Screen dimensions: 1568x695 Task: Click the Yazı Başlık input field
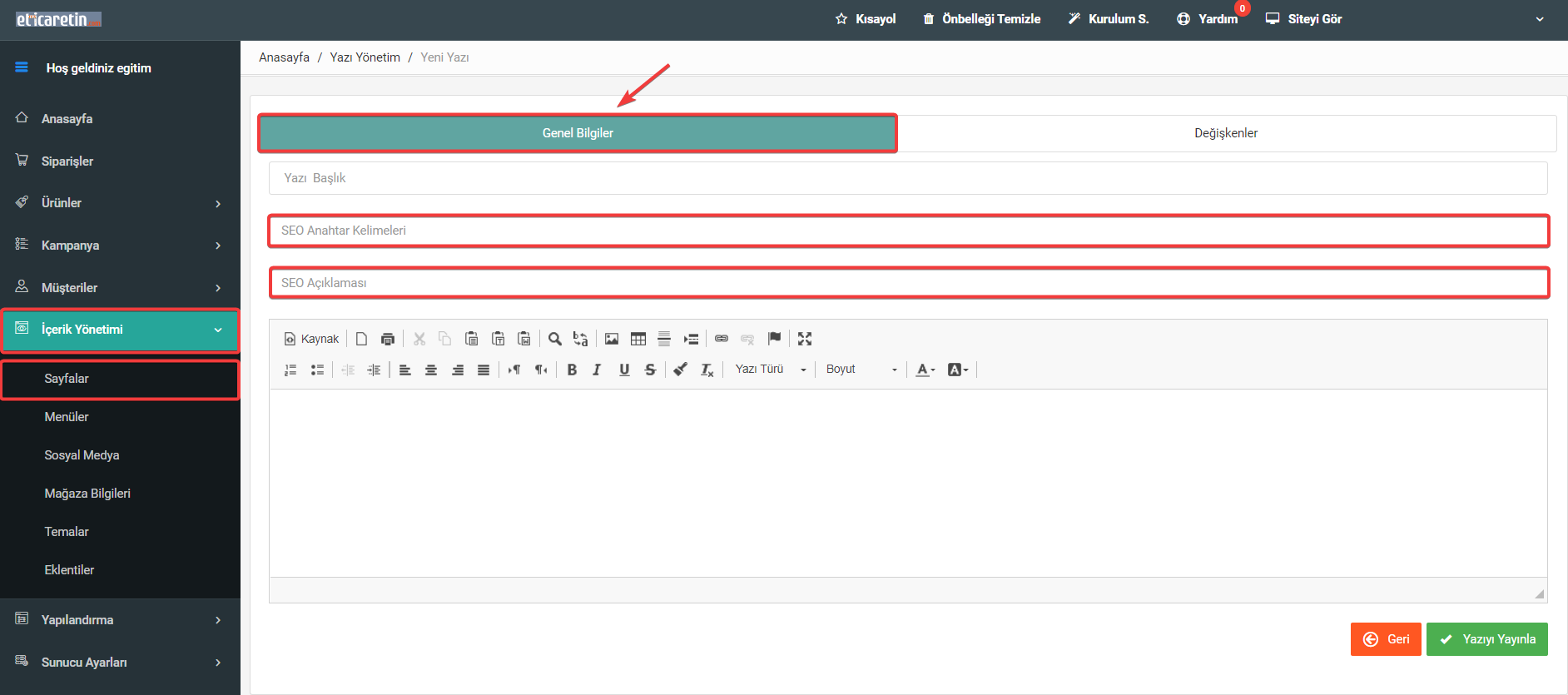click(x=908, y=178)
